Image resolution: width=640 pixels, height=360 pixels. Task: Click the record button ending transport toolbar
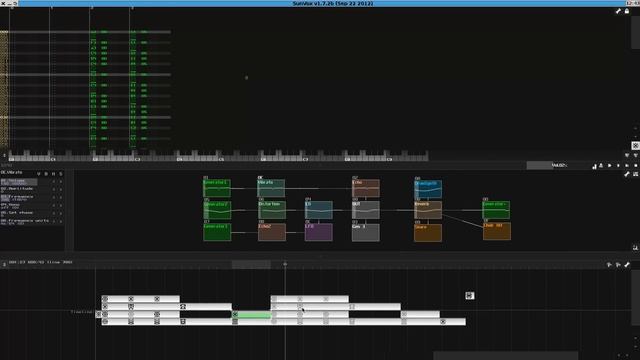636,166
